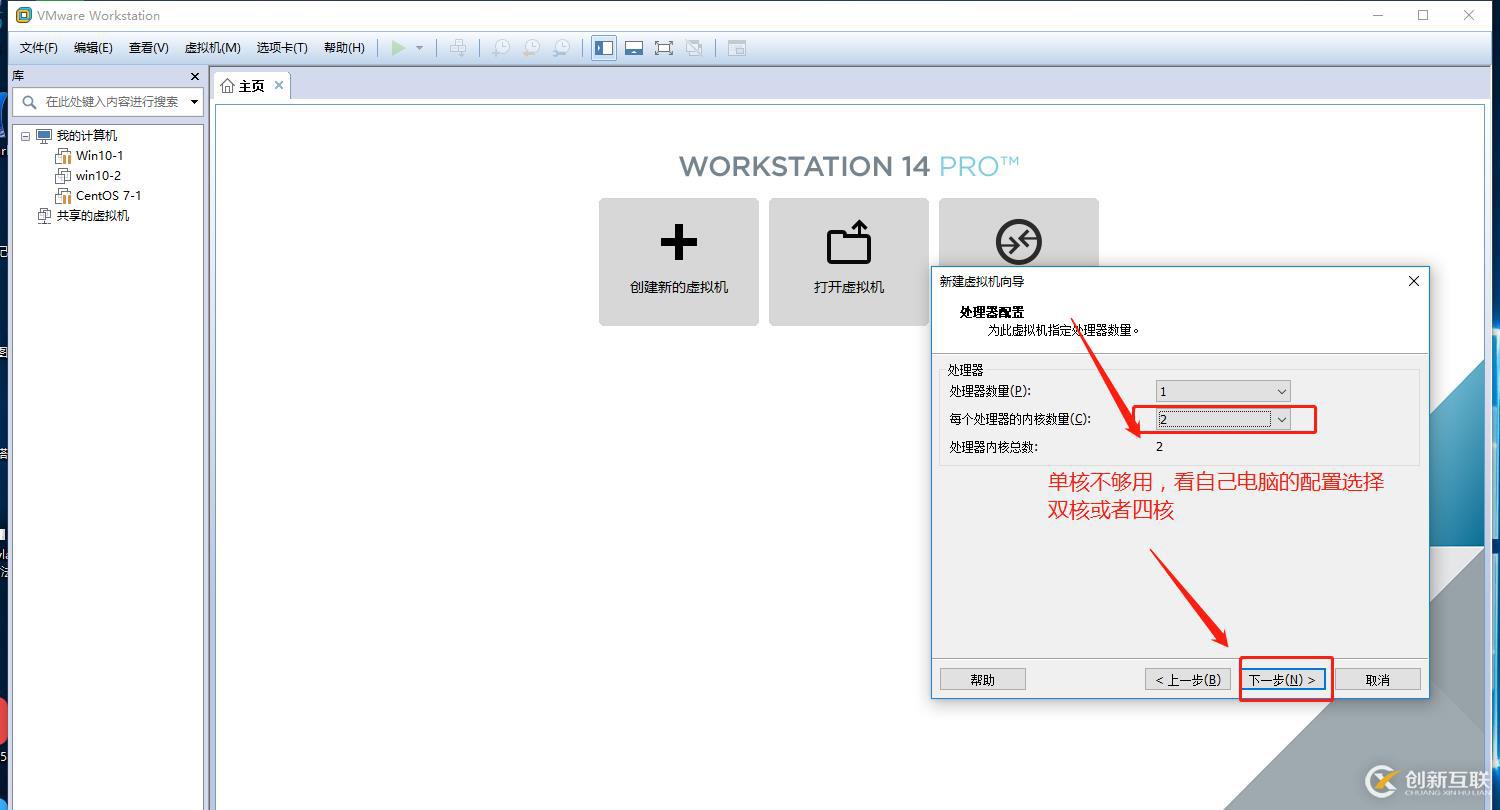Select the Win10-1 virtual machine
Viewport: 1500px width, 810px height.
(x=100, y=156)
